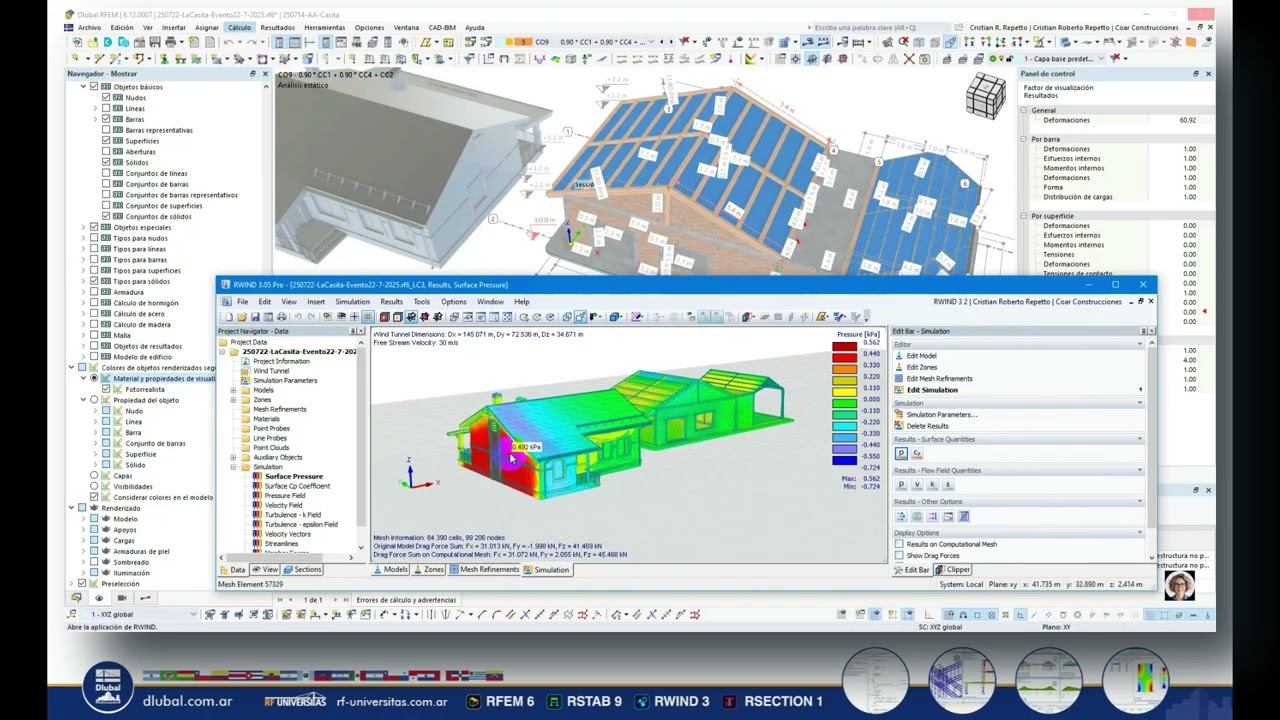
Task: Click the last icon in Results - Other Options
Action: (x=964, y=516)
